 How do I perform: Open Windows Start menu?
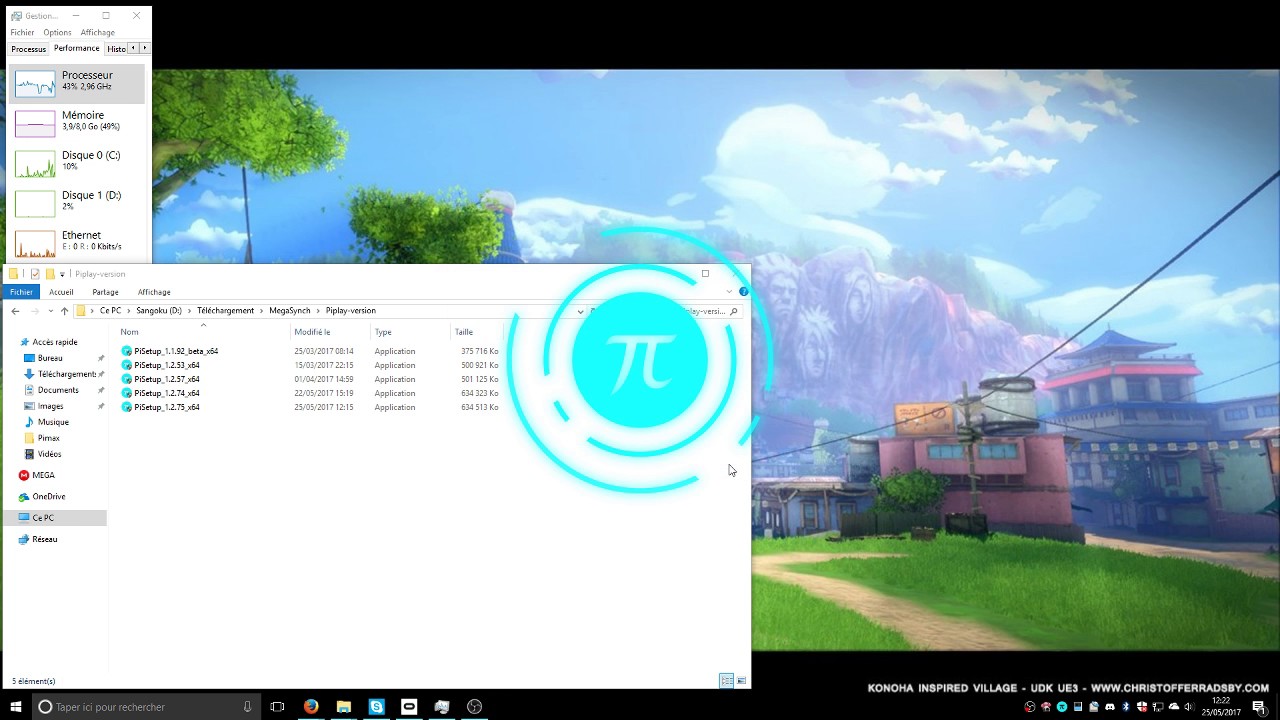(x=16, y=707)
